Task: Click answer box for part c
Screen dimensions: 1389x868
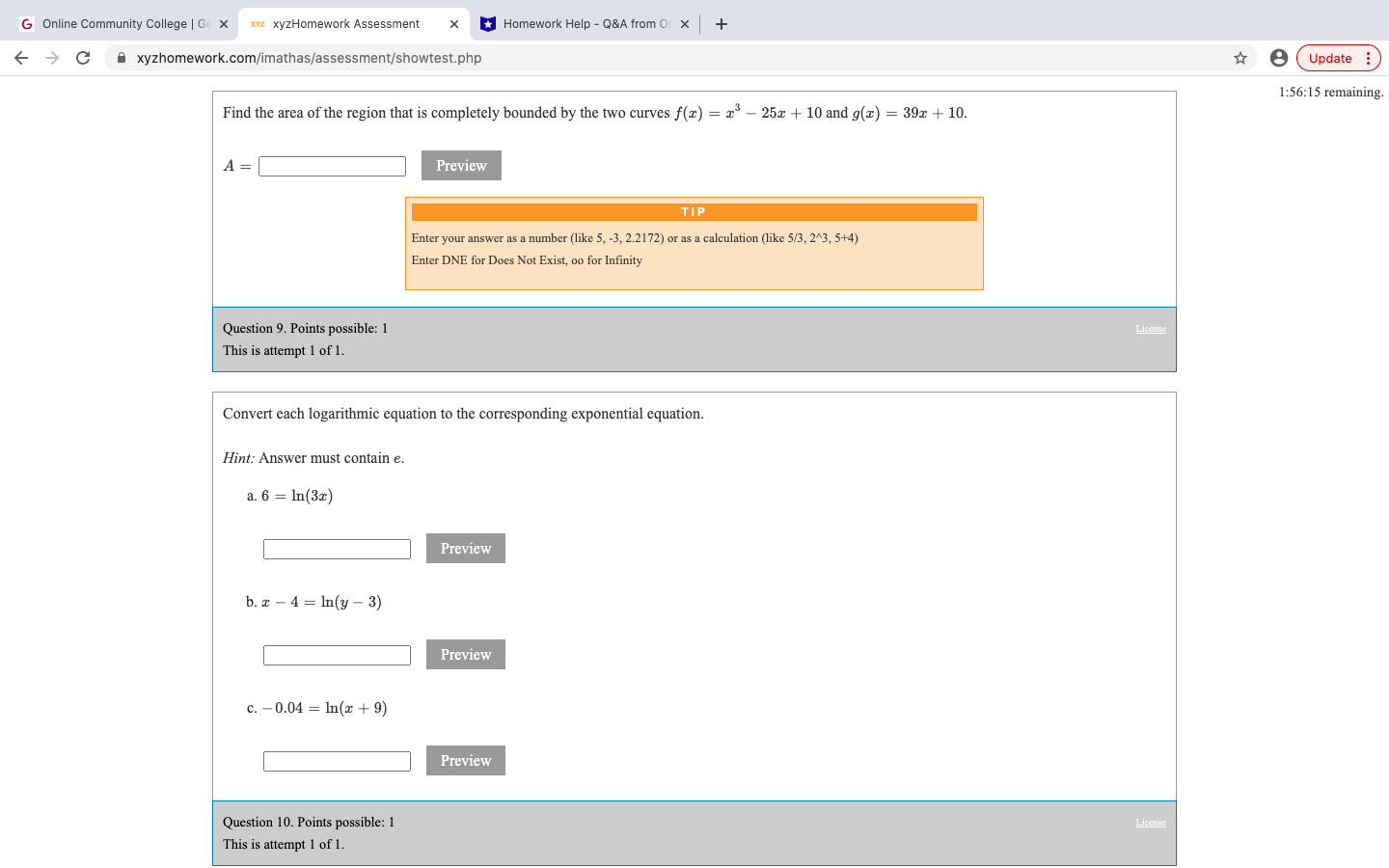Action: (337, 761)
